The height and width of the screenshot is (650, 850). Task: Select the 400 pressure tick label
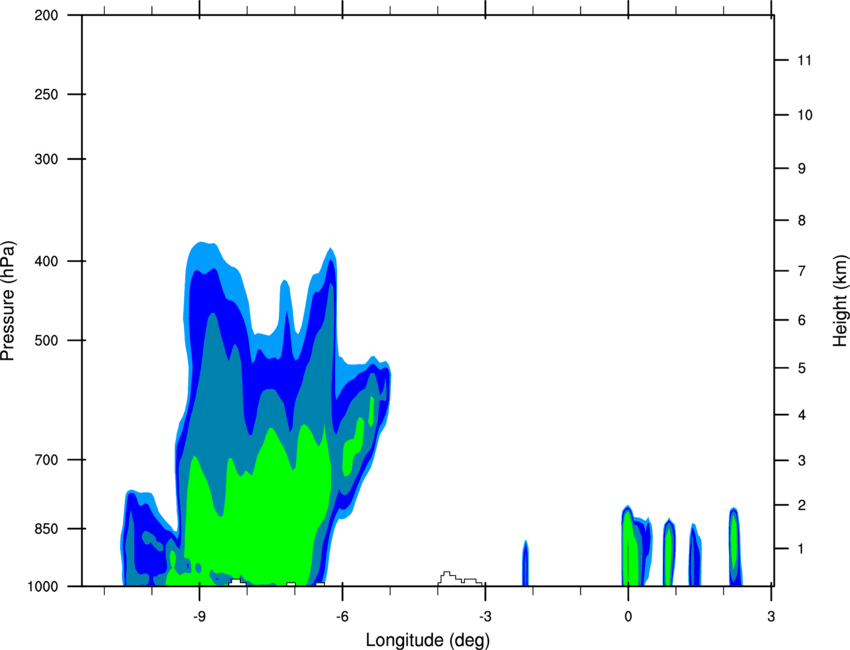pos(46,261)
